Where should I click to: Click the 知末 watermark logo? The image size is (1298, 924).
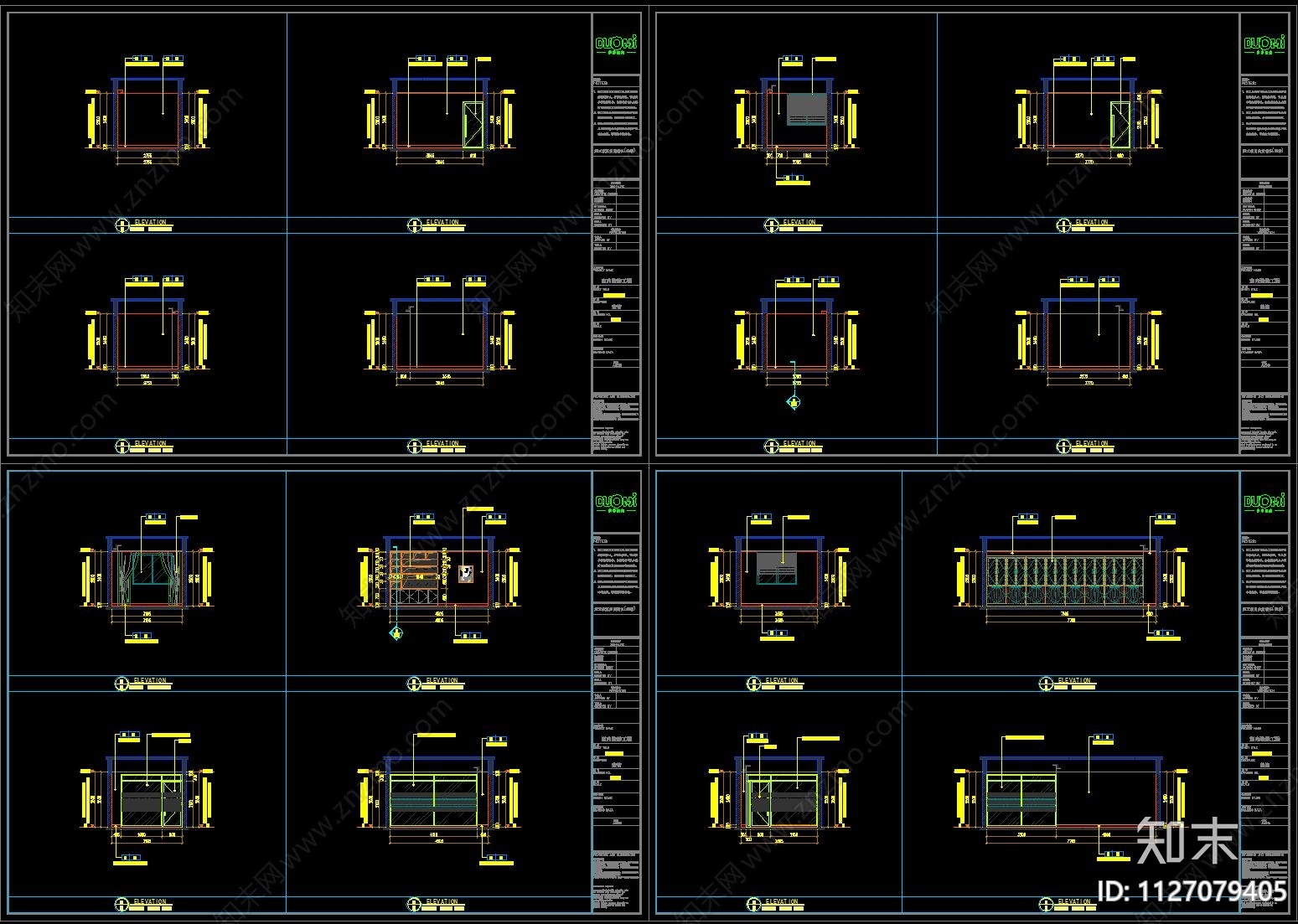click(x=1188, y=843)
